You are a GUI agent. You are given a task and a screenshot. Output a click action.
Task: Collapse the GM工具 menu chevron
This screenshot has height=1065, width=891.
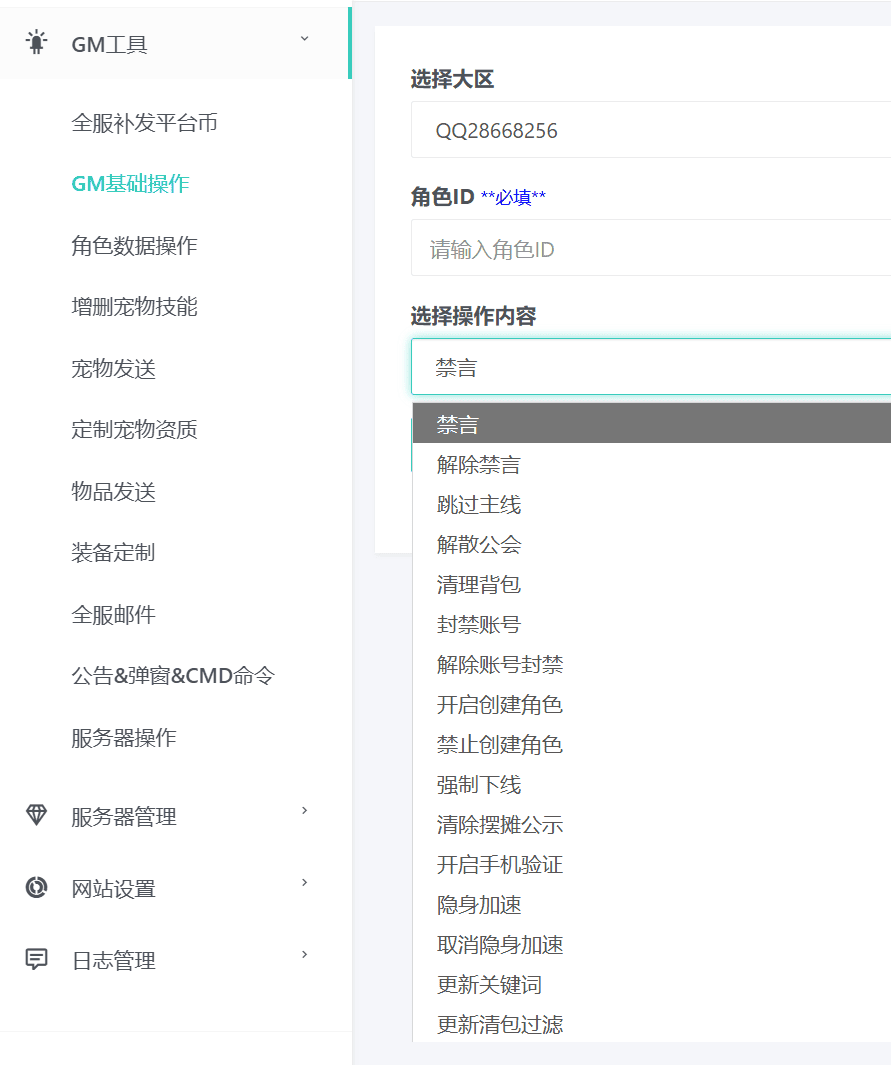click(305, 39)
